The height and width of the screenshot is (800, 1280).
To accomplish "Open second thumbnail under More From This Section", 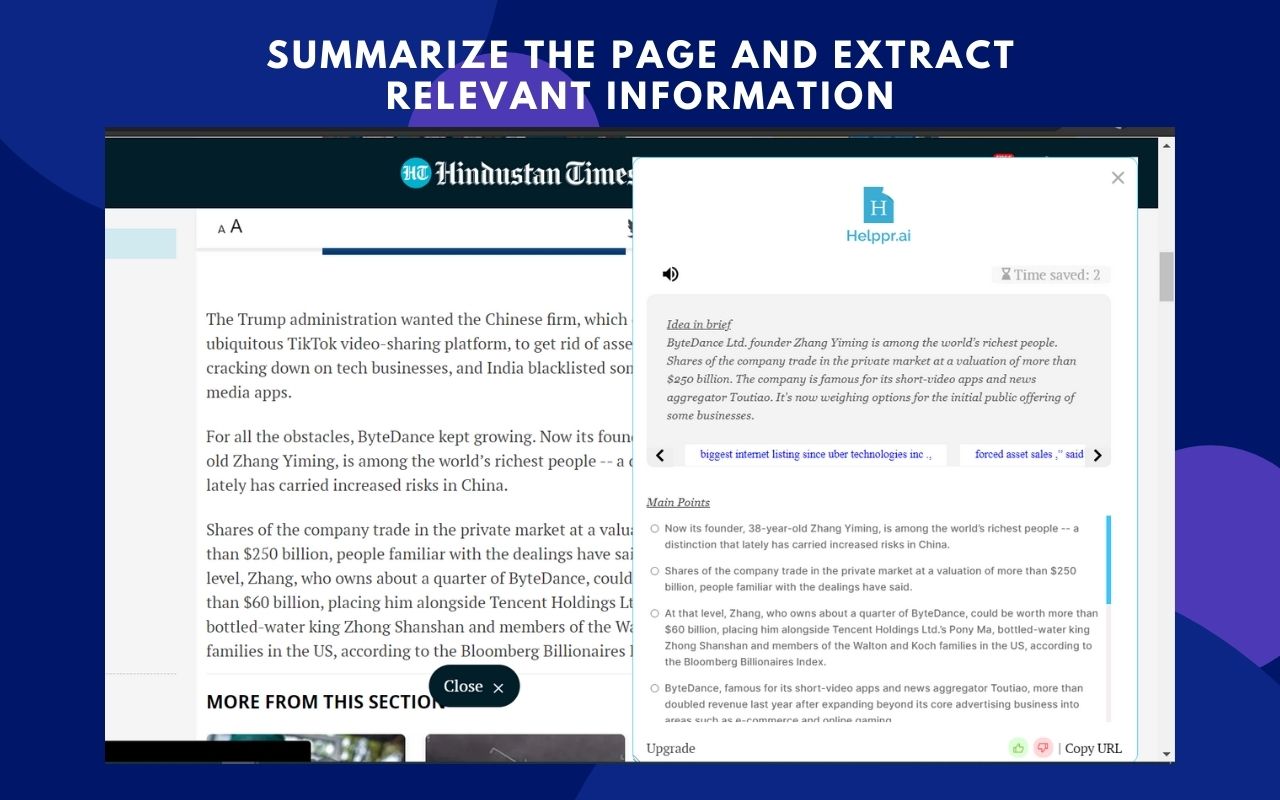I will 525,748.
